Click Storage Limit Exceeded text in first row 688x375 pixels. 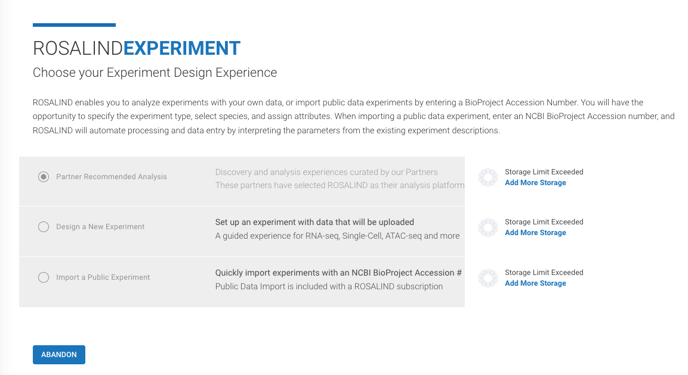(x=544, y=171)
